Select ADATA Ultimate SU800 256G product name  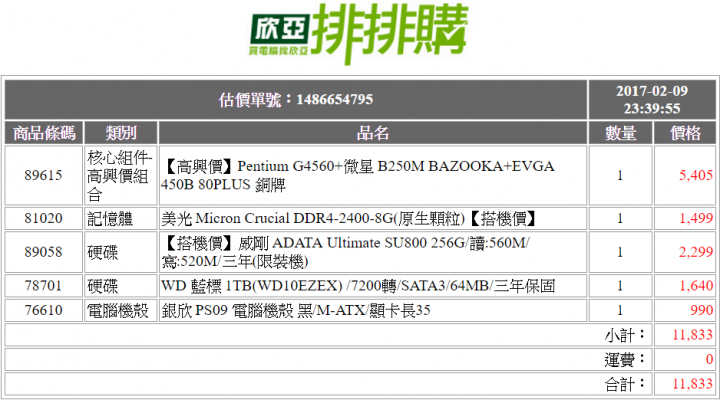click(x=345, y=252)
